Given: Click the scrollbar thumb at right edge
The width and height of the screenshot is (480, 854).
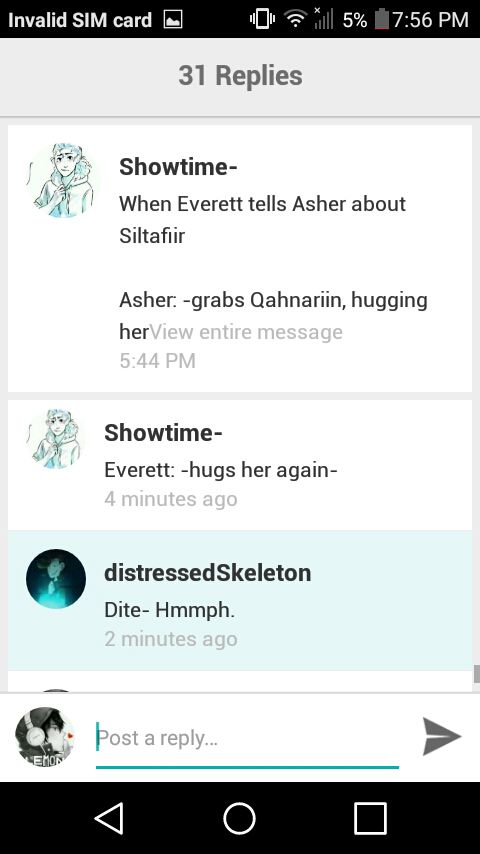Looking at the screenshot, I should tap(476, 674).
